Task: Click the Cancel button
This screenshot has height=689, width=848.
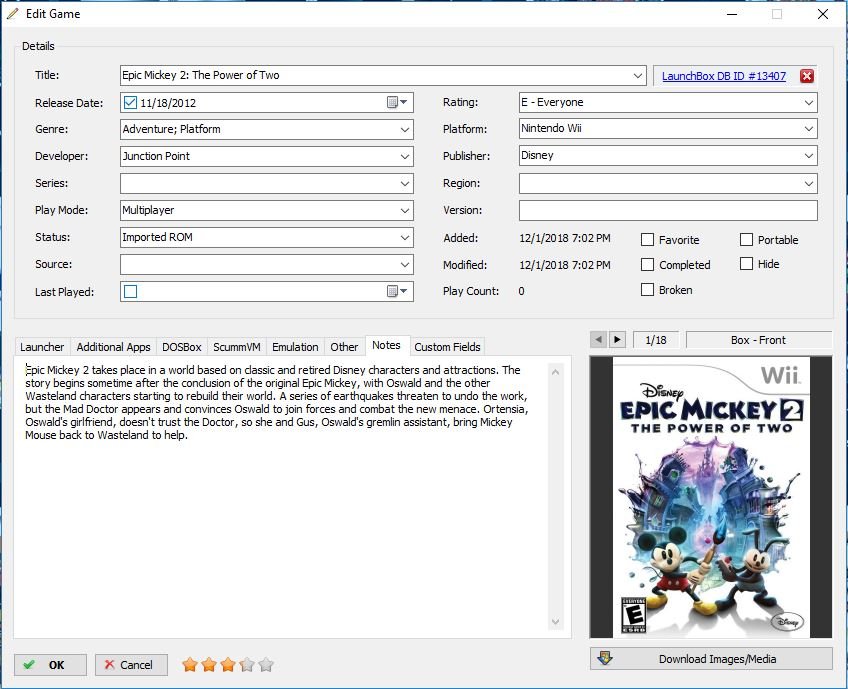Action: coord(131,665)
